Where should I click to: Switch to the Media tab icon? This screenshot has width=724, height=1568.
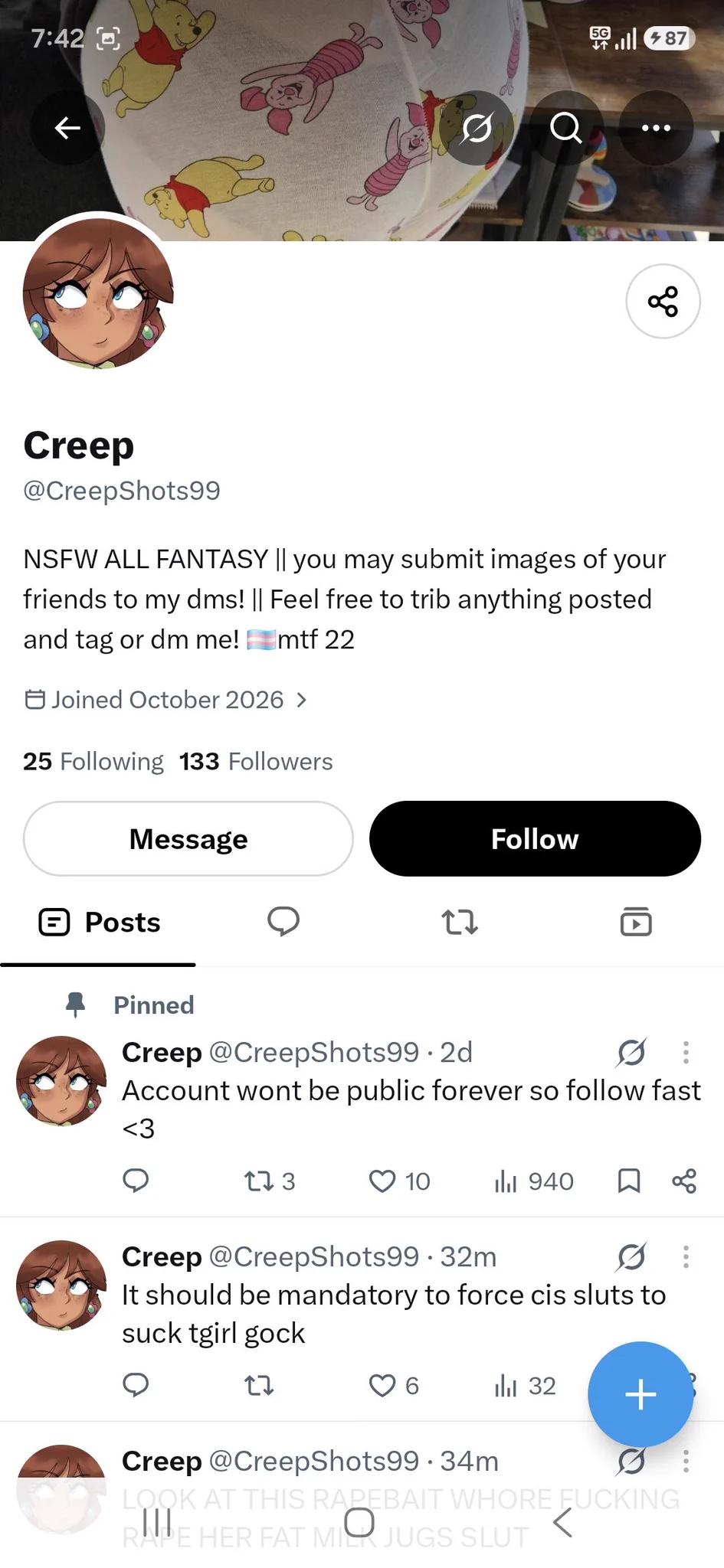(x=636, y=922)
